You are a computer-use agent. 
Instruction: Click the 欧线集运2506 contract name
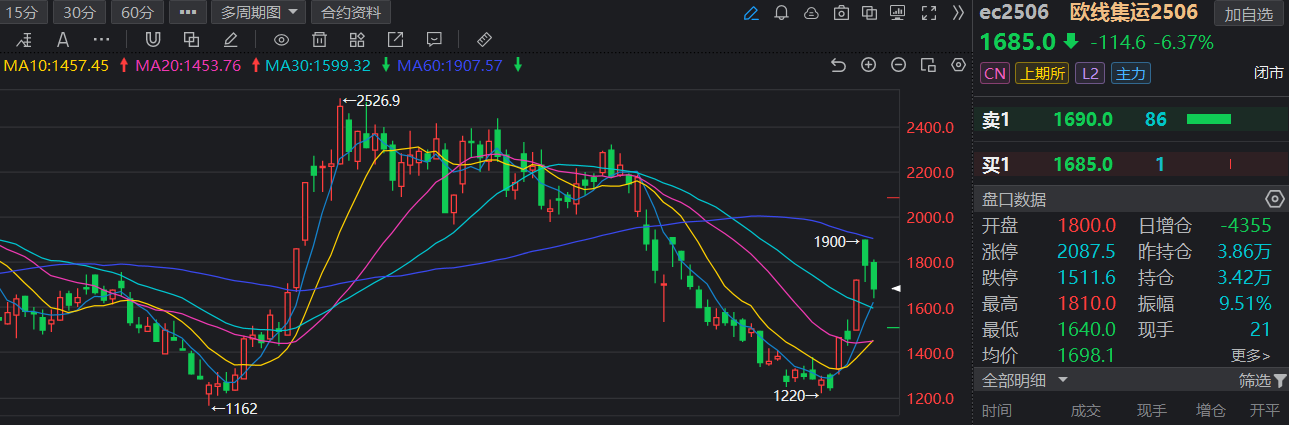(x=1133, y=13)
